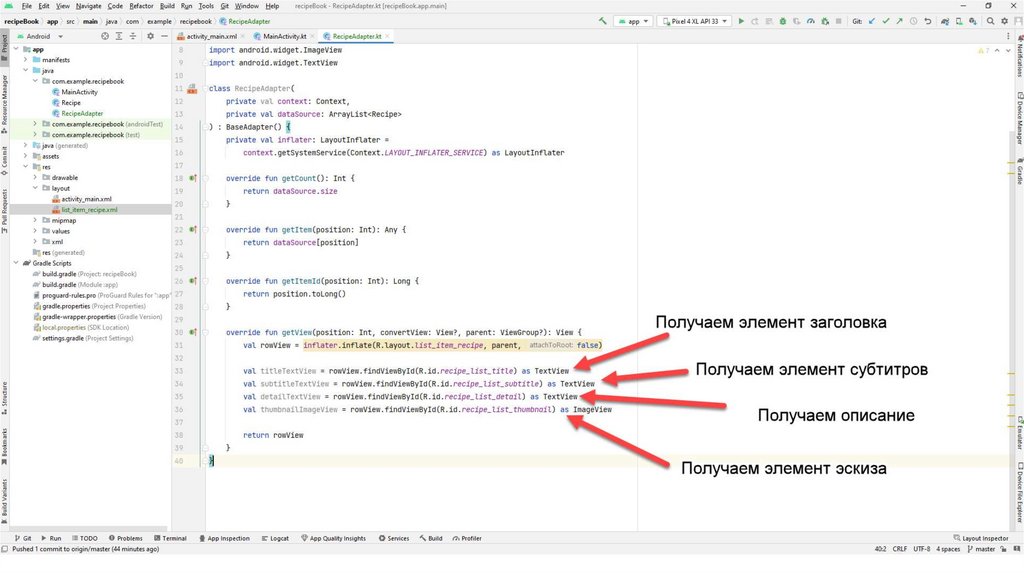
Task: Expand the manifests folder in project tree
Action: tap(25, 60)
